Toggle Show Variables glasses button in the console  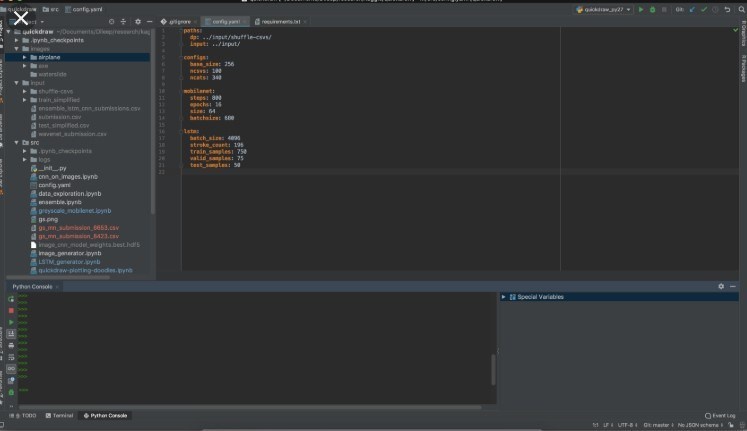11,369
